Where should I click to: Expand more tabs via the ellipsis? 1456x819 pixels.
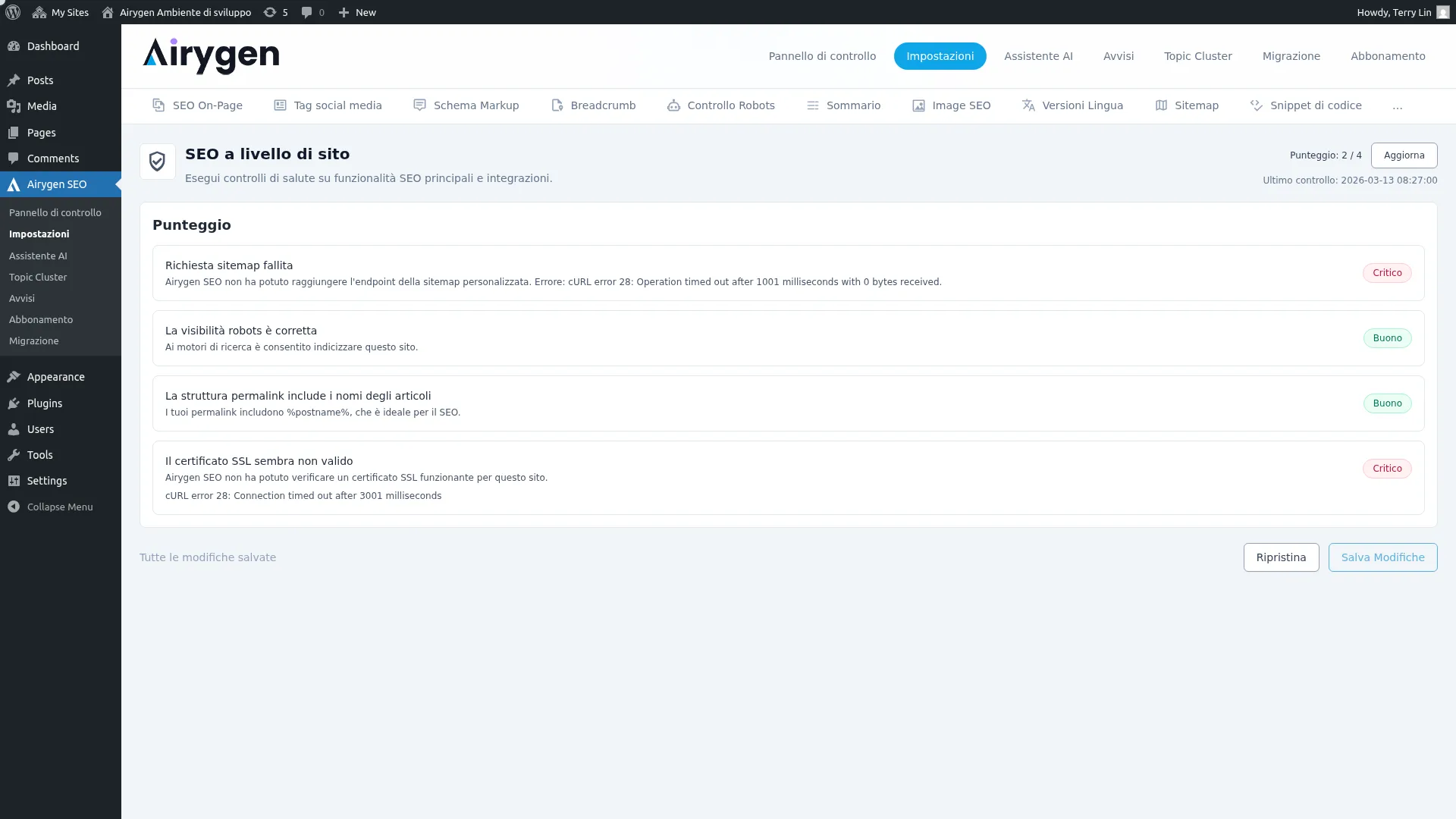(x=1398, y=106)
